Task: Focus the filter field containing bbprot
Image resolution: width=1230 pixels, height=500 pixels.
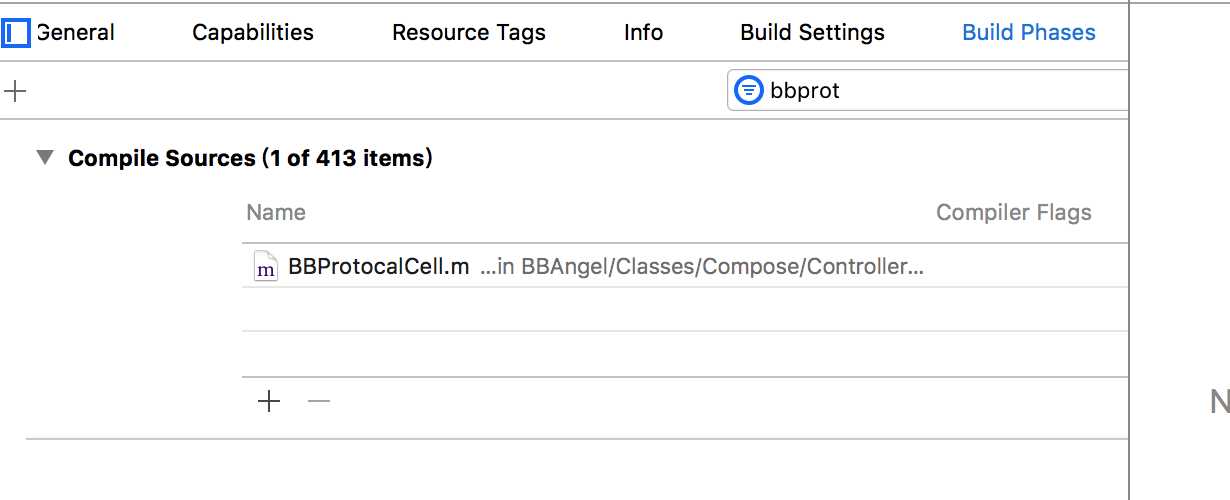Action: pyautogui.click(x=928, y=90)
